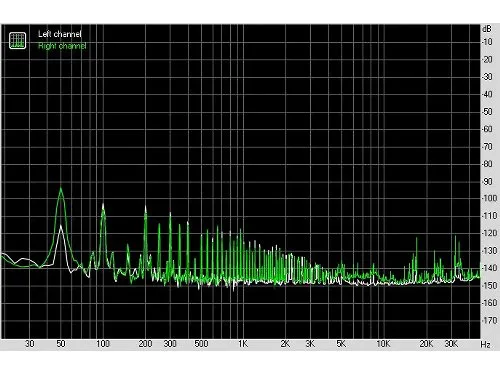Click the dB unit label
Viewport: 500px width, 375px height.
point(487,29)
